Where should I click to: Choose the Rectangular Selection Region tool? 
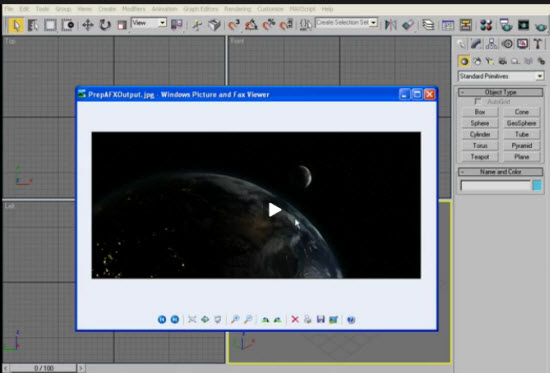click(x=50, y=25)
